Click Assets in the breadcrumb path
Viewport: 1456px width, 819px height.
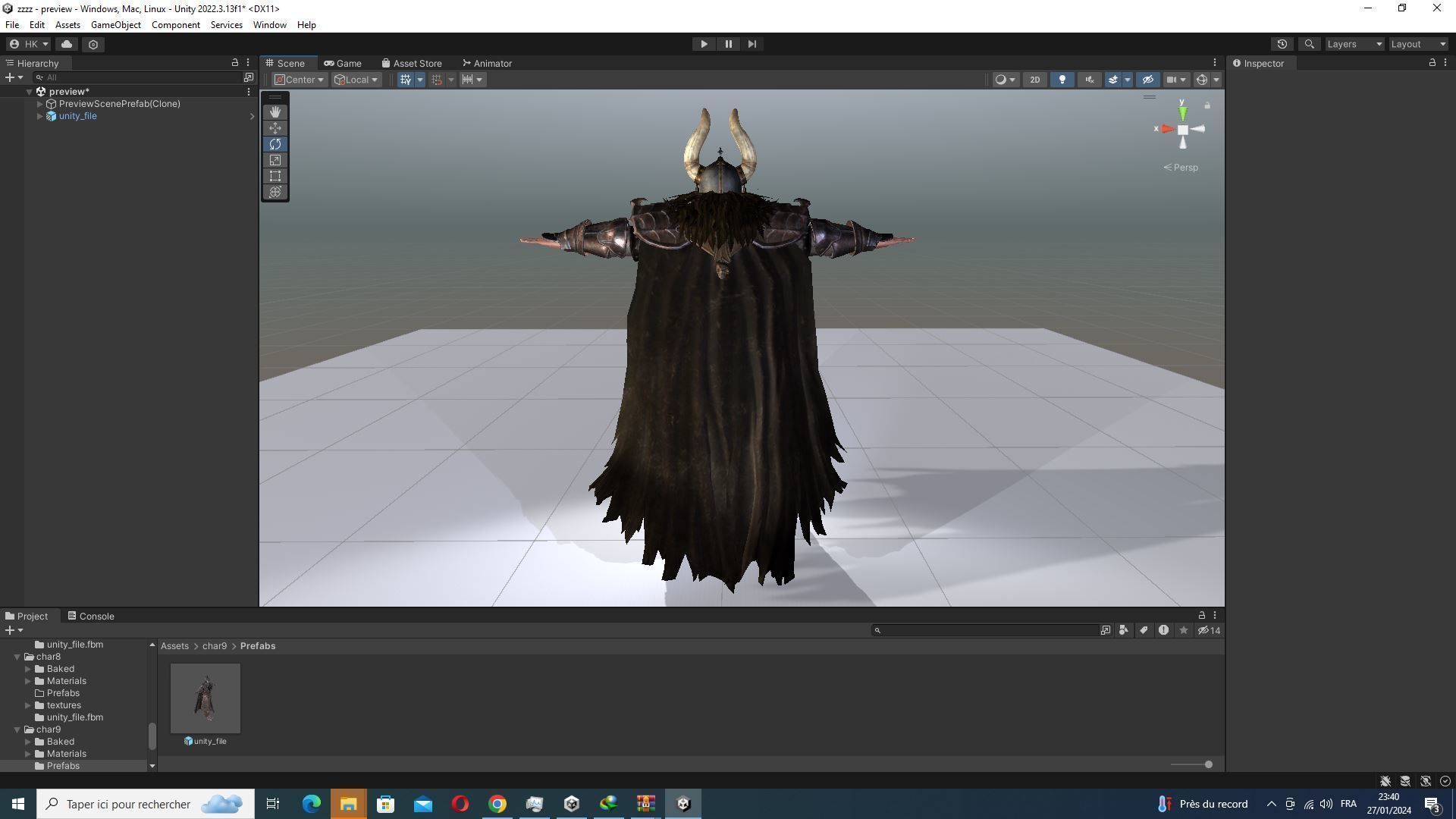point(174,646)
